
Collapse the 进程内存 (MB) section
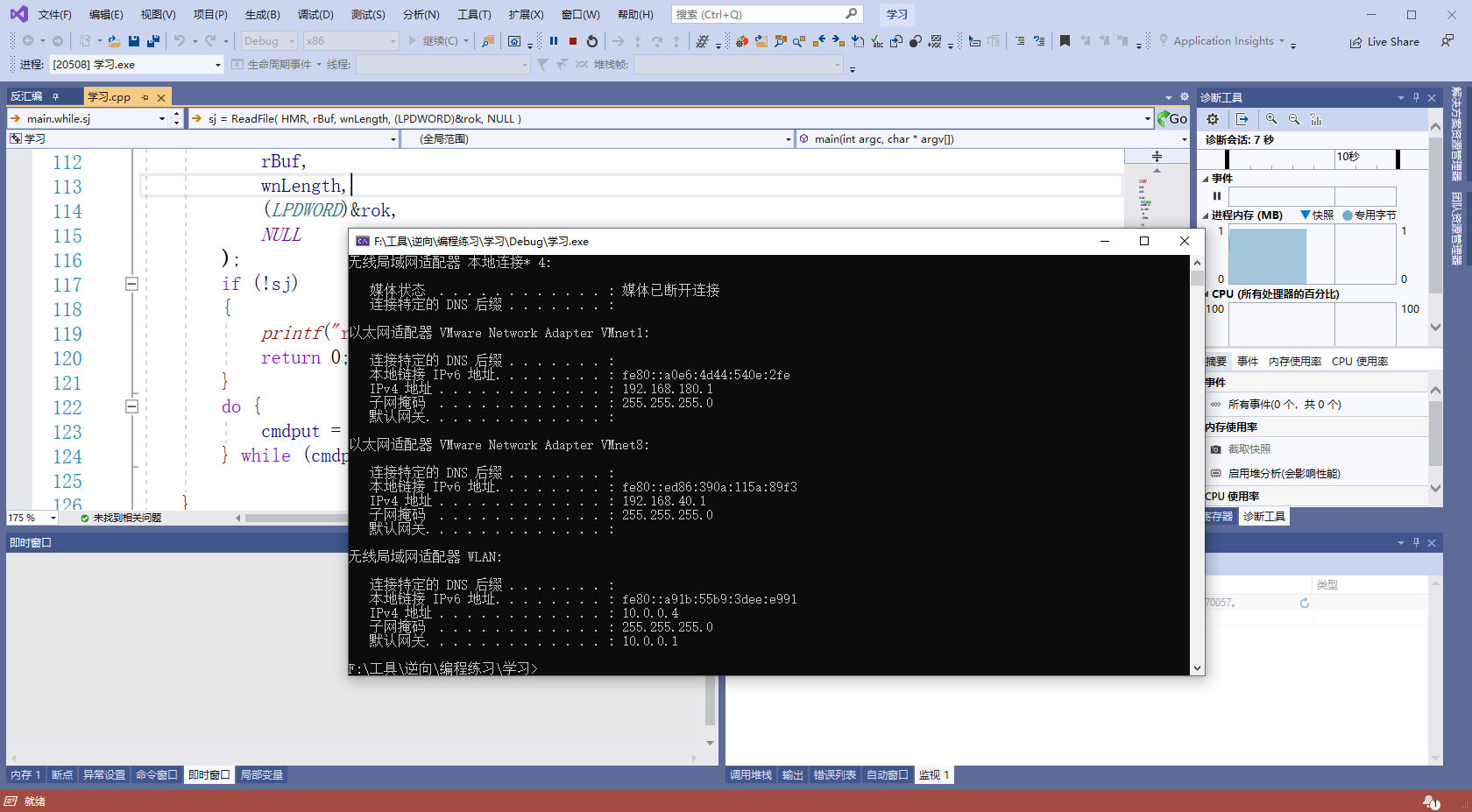click(1206, 215)
